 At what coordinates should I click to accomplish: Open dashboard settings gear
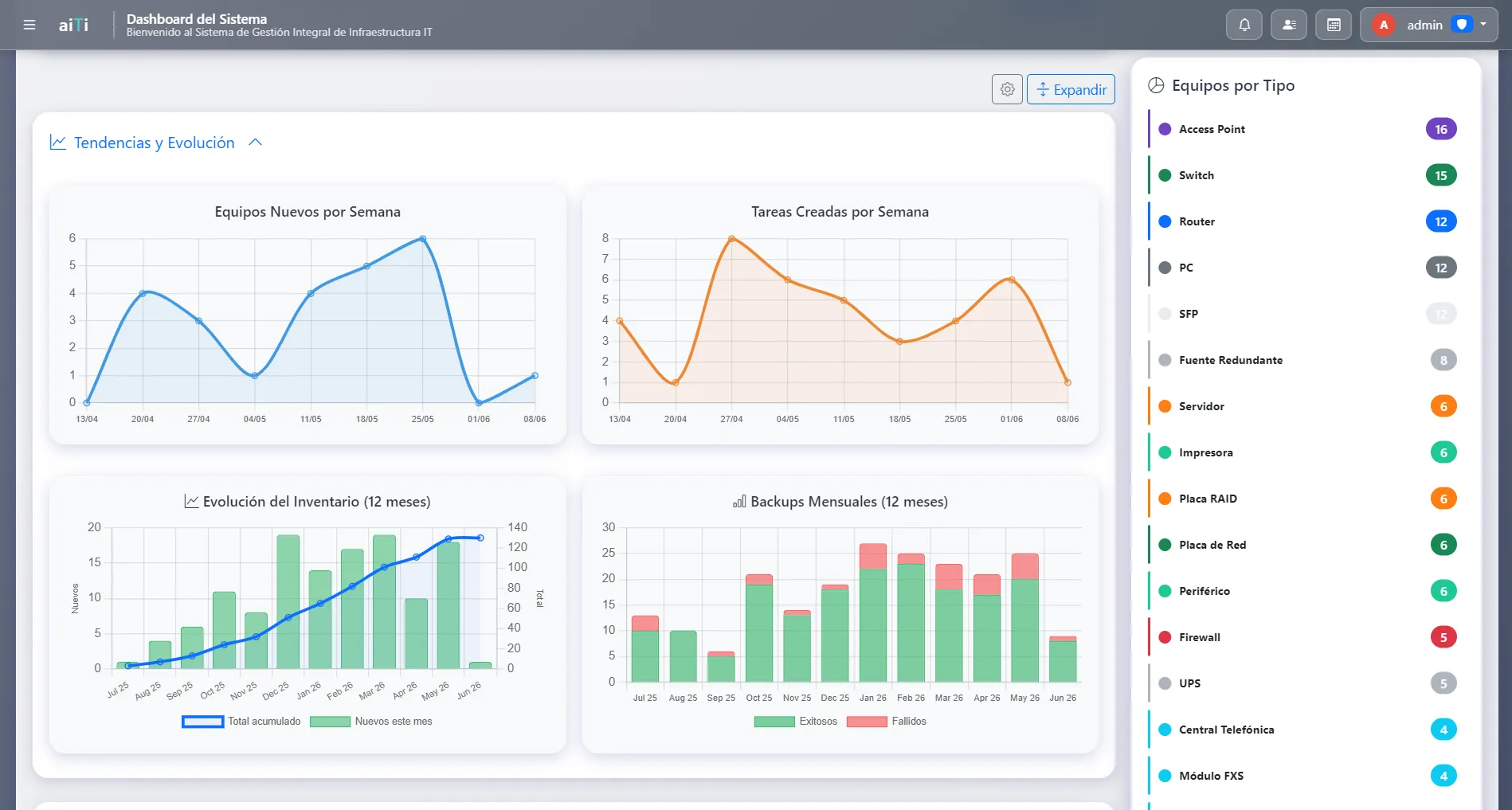1007,89
